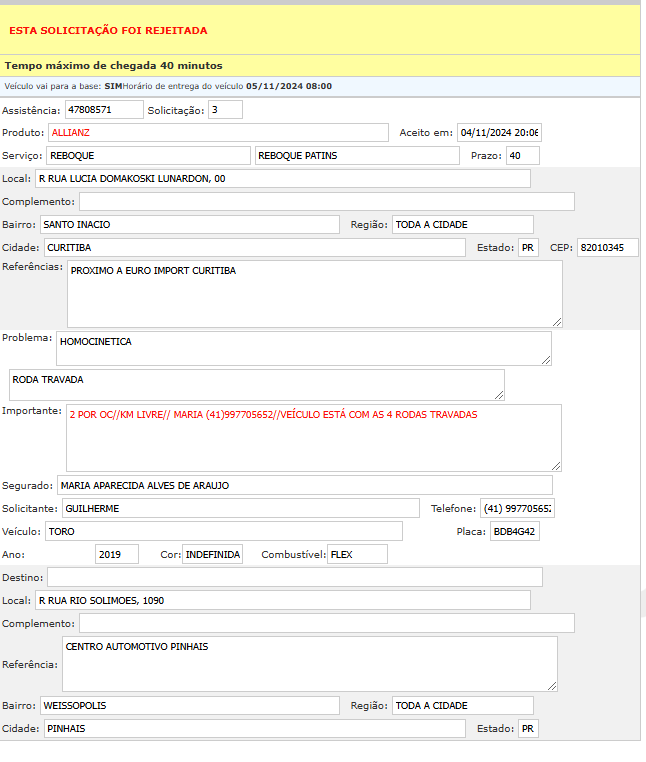
Task: Click the CURITIBA Cidade field
Action: tap(254, 247)
